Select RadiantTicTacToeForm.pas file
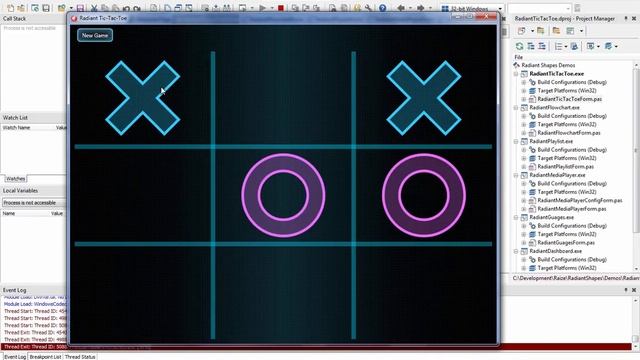Viewport: 640px width, 360px height. [x=569, y=99]
